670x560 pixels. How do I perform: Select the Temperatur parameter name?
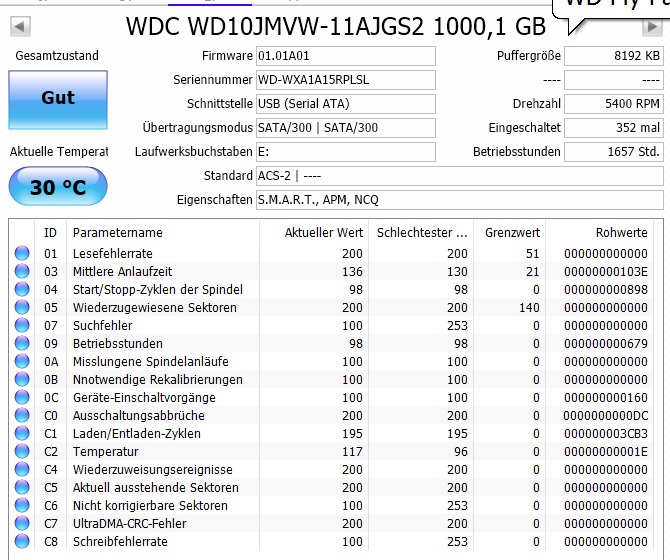(106, 452)
